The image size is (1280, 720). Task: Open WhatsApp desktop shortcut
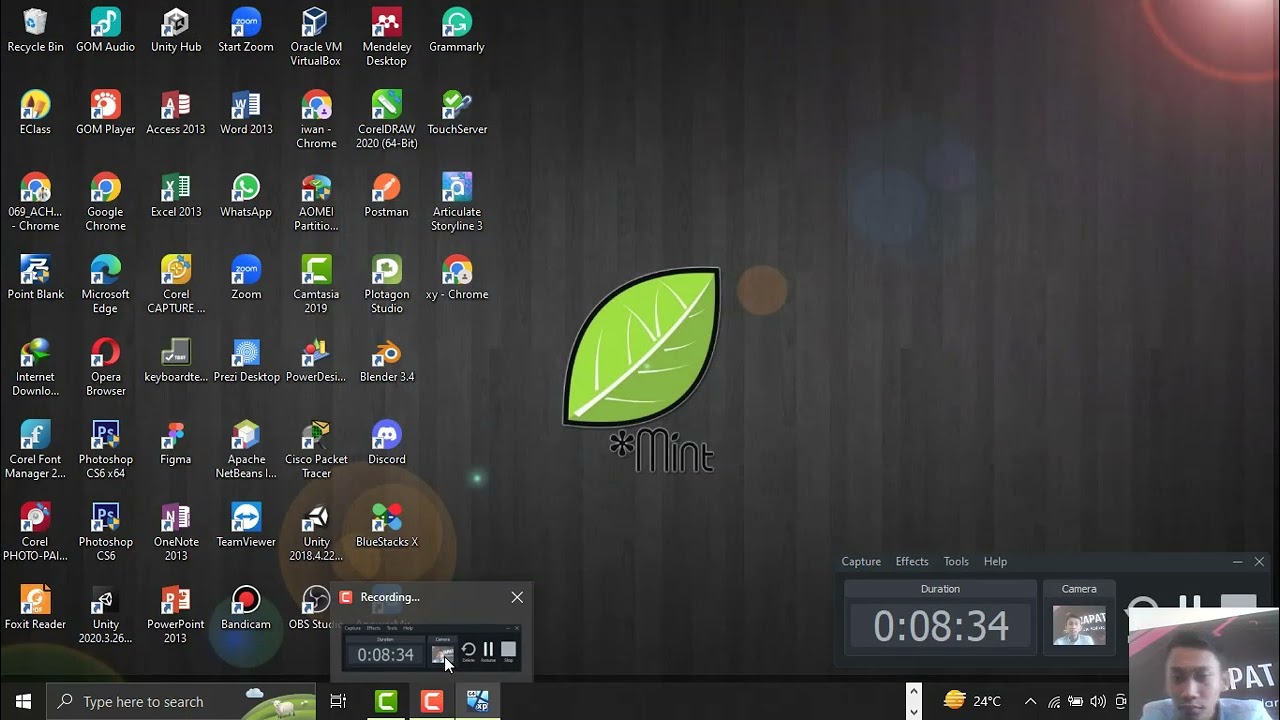pyautogui.click(x=246, y=196)
